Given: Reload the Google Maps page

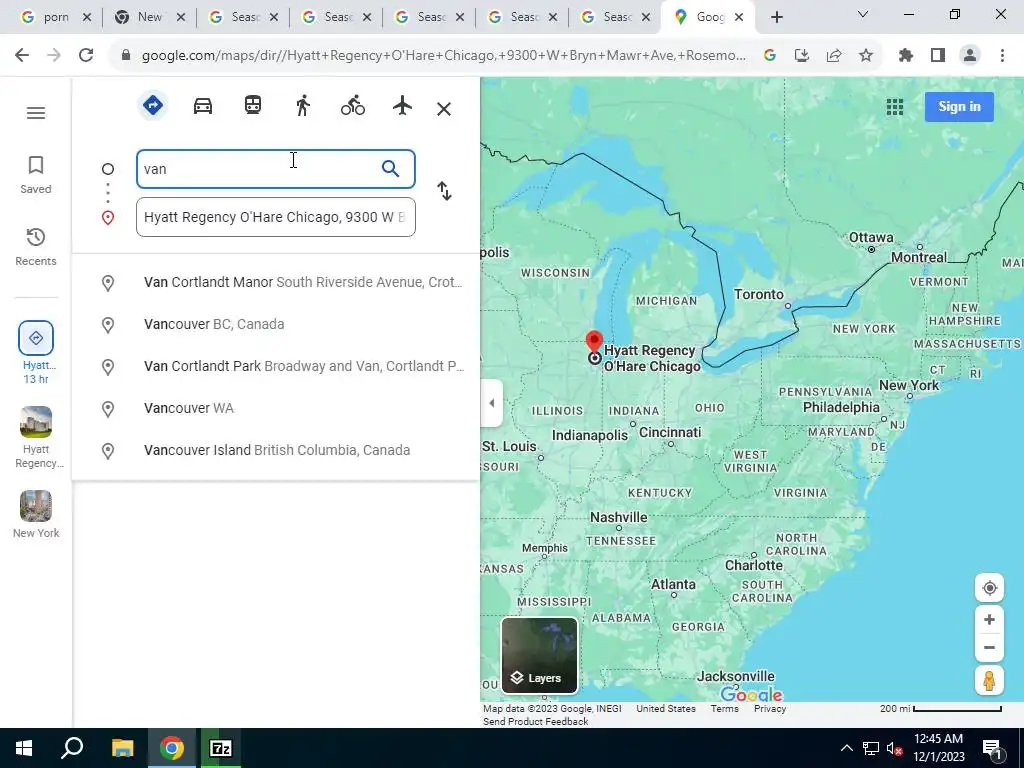Looking at the screenshot, I should pyautogui.click(x=86, y=56).
